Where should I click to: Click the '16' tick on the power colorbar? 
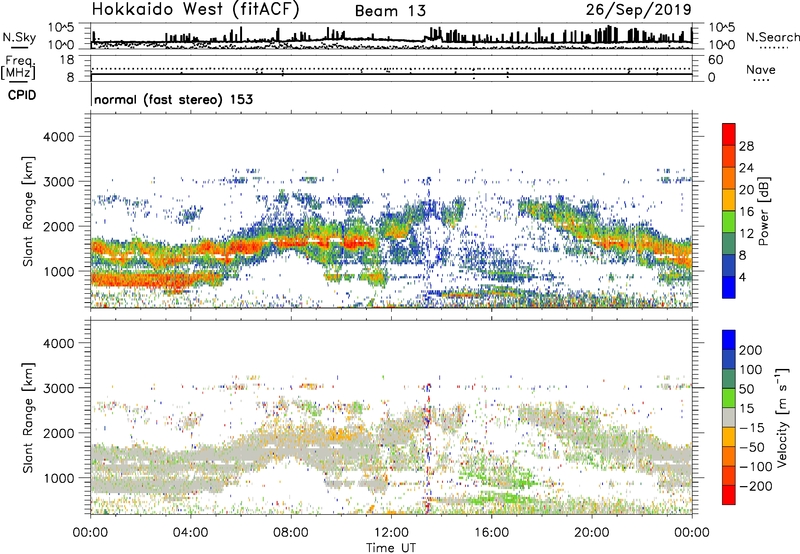746,212
